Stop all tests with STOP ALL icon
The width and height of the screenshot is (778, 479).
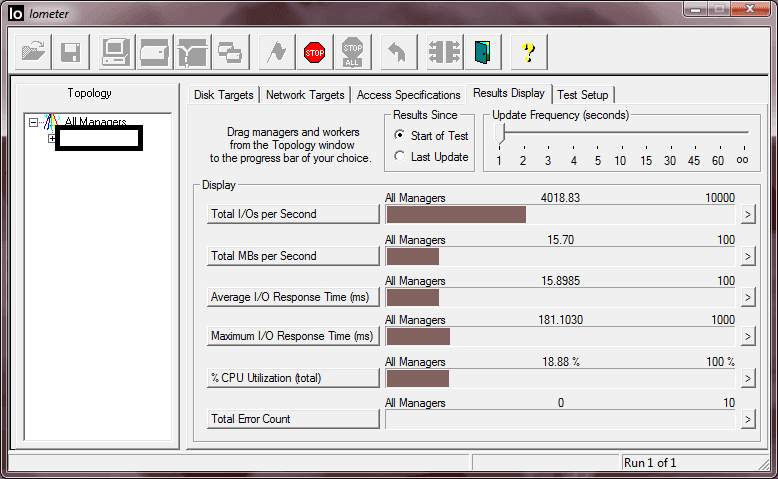tap(352, 52)
